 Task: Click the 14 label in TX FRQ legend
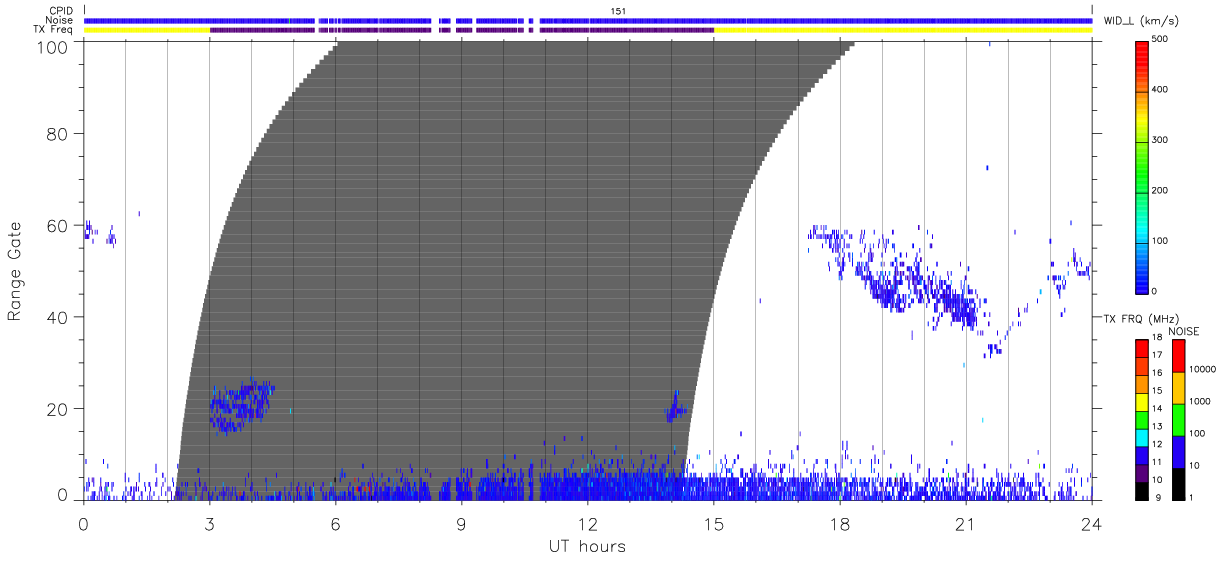(x=1159, y=409)
